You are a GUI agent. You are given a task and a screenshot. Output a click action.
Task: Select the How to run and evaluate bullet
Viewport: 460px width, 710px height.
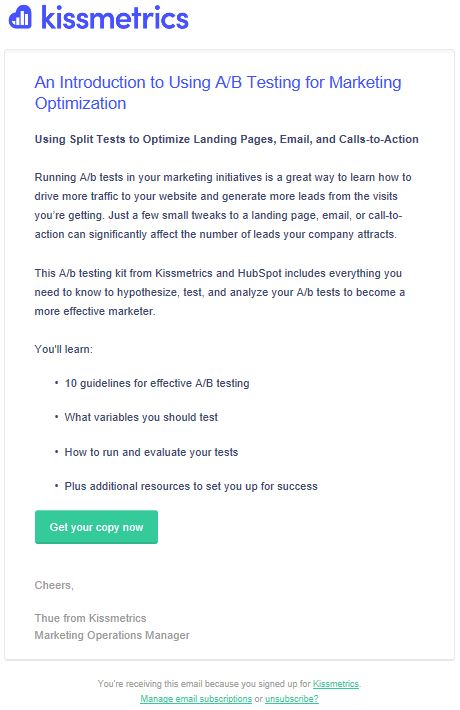[151, 452]
